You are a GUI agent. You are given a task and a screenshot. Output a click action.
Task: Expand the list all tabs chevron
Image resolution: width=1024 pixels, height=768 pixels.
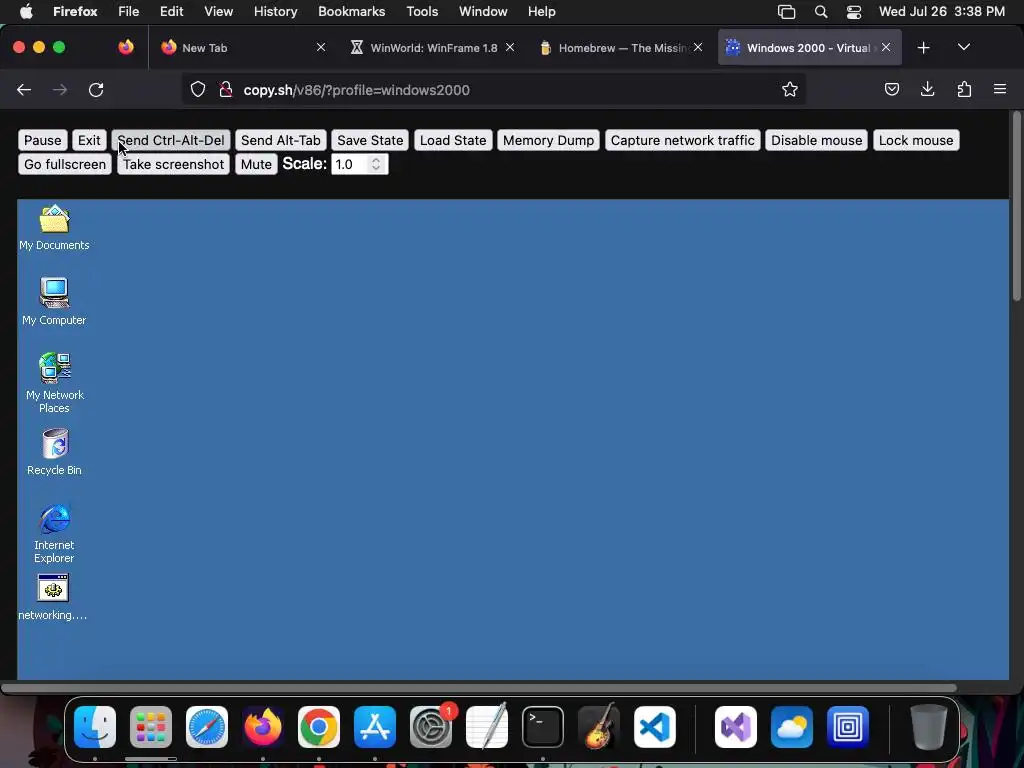(x=963, y=48)
